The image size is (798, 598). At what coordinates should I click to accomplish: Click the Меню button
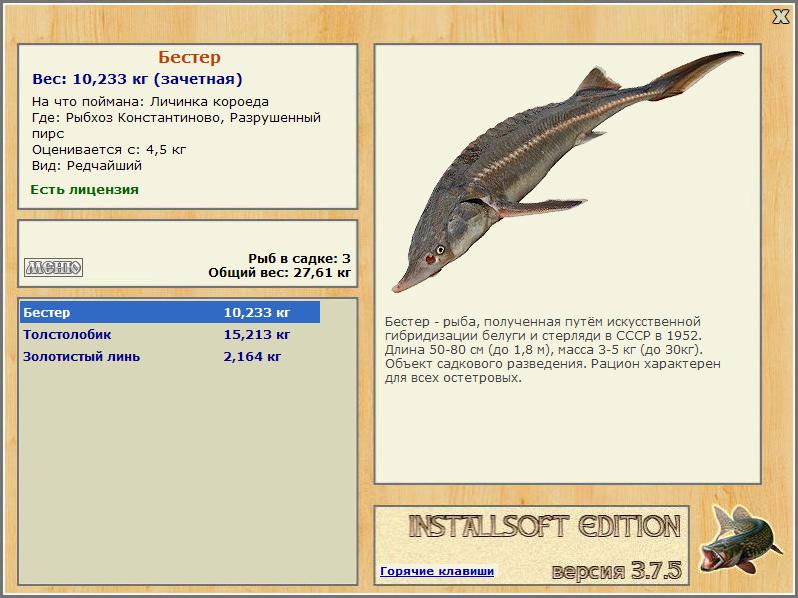click(x=53, y=267)
